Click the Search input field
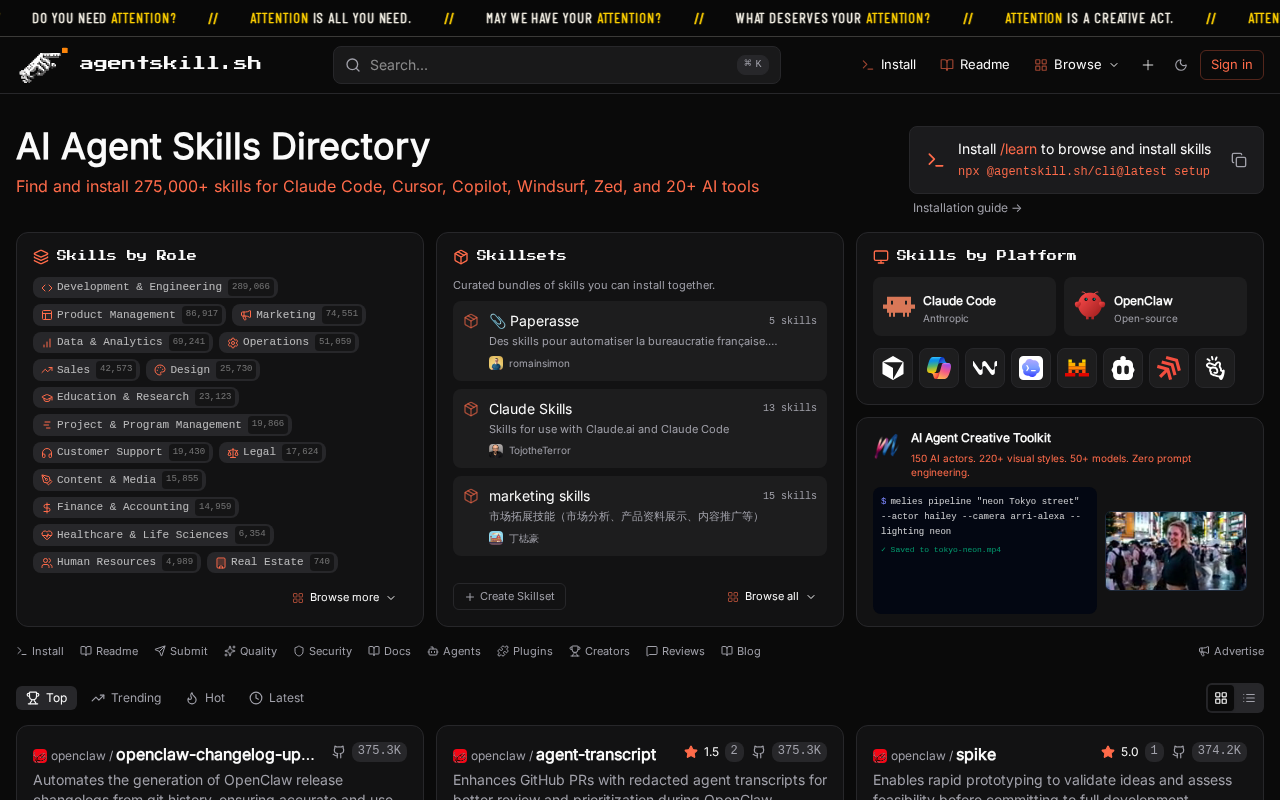 [x=556, y=65]
